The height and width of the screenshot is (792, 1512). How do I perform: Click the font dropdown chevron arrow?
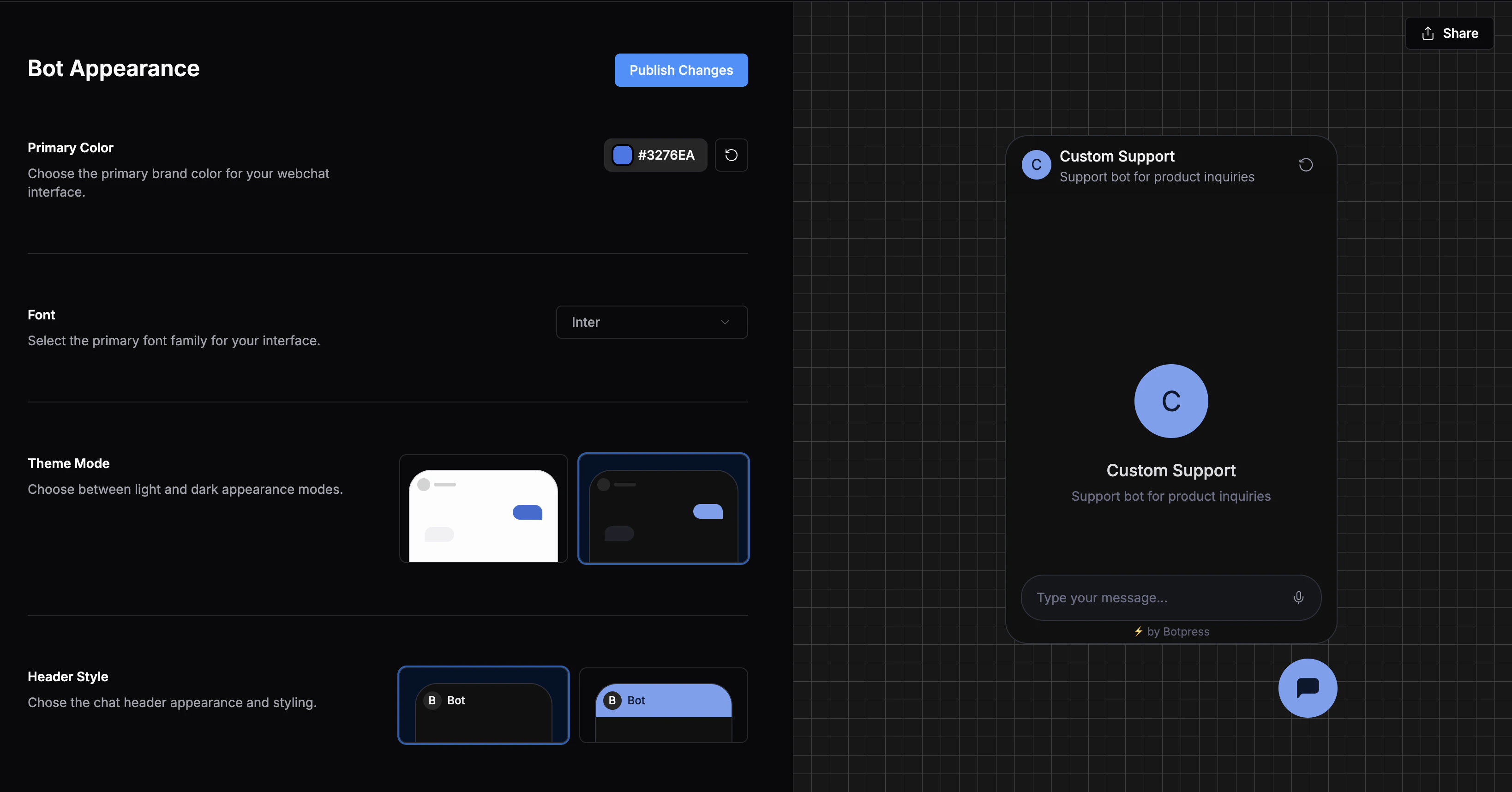click(x=725, y=322)
